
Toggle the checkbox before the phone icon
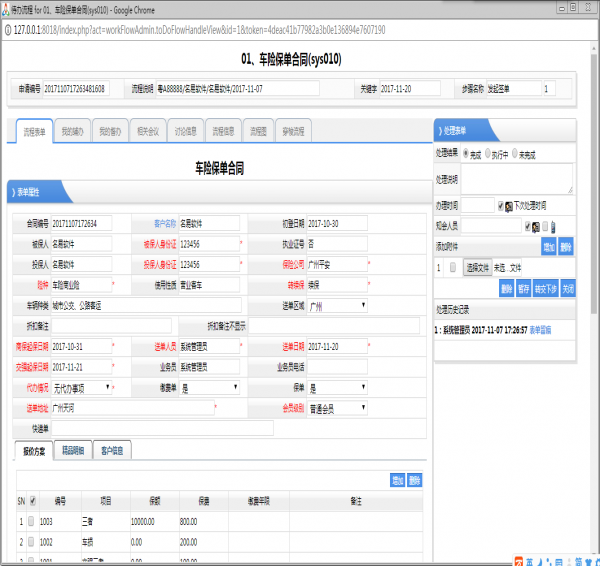click(545, 226)
